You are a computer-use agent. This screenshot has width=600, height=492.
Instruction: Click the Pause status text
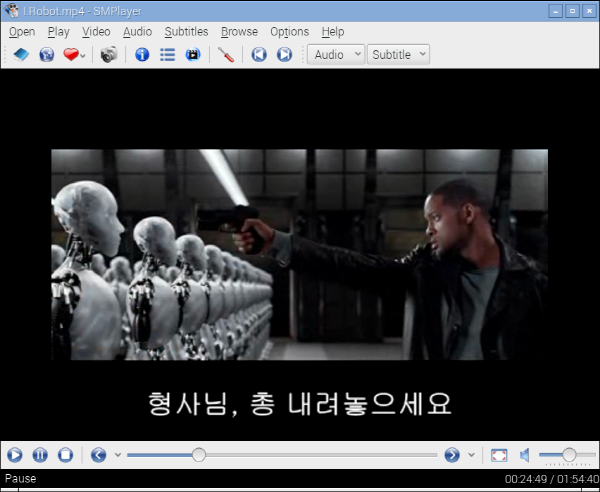pos(20,479)
